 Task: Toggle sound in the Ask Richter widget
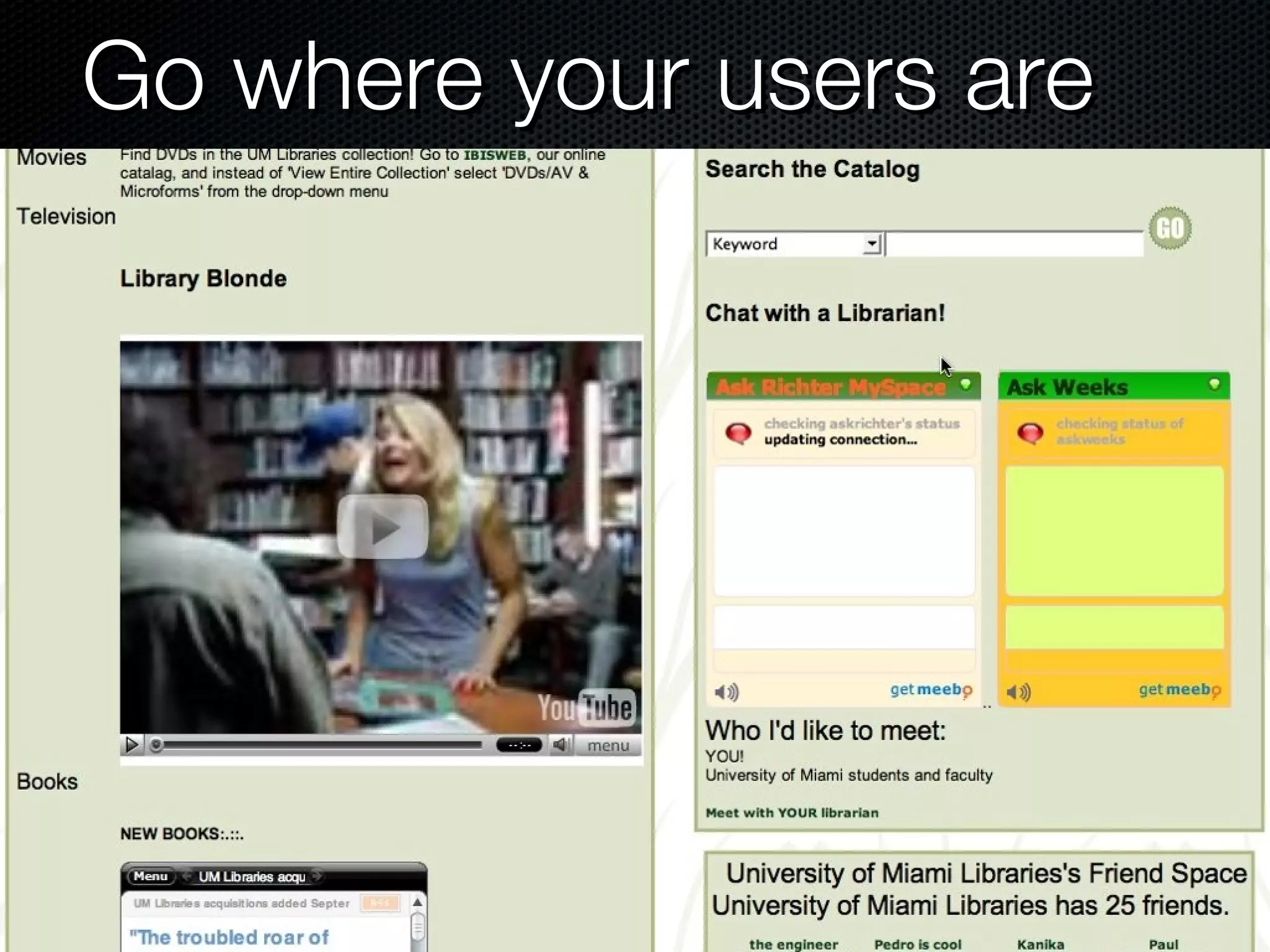coord(726,692)
